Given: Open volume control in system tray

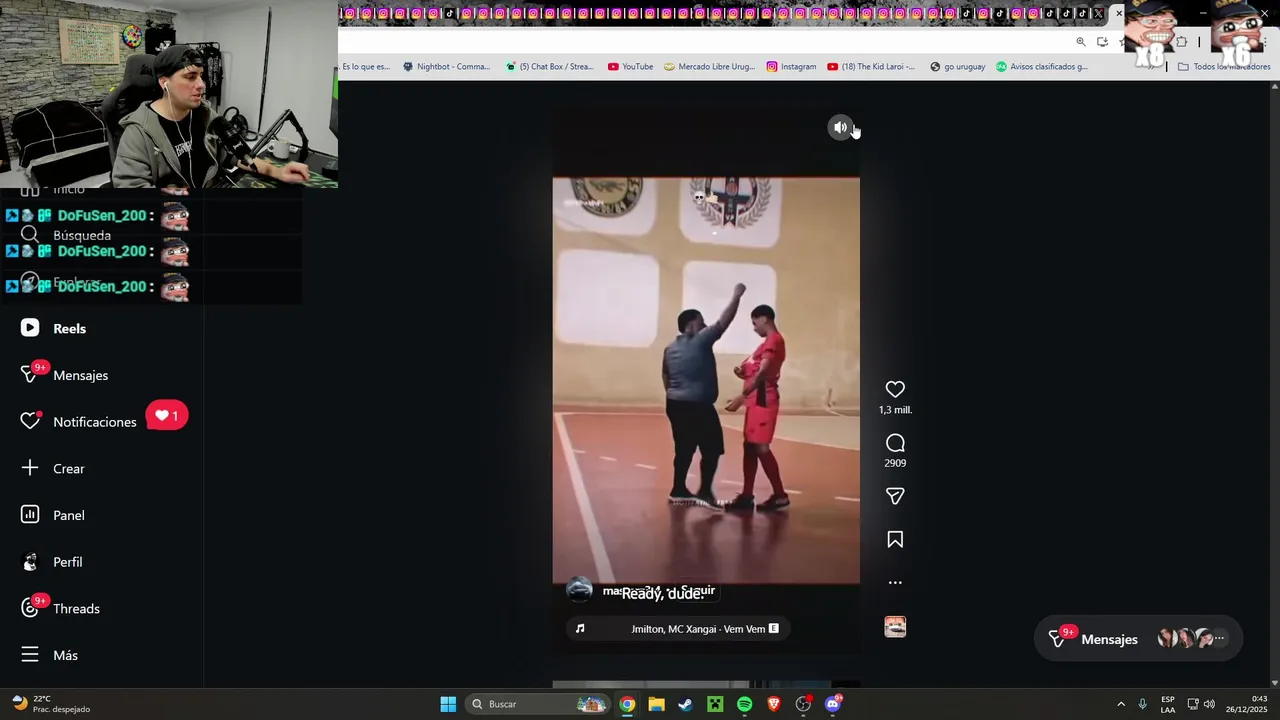Looking at the screenshot, I should pyautogui.click(x=1209, y=704).
